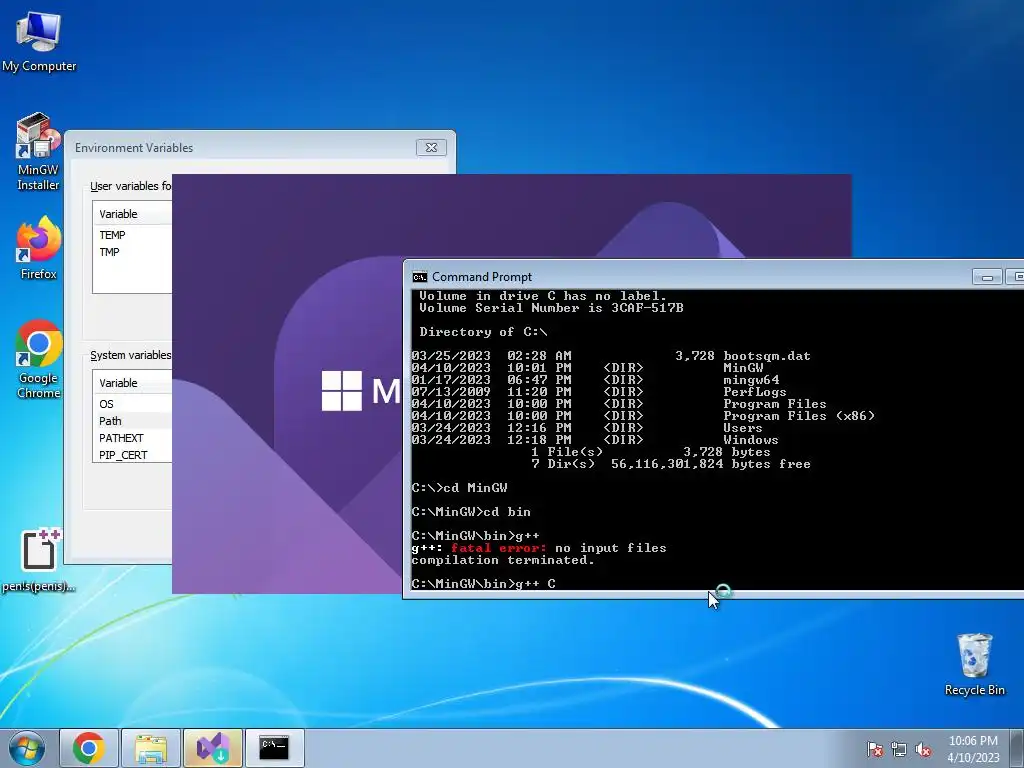Screen dimensions: 1024x768
Task: Open the MinGW Installer desktop shortcut
Action: [x=38, y=152]
